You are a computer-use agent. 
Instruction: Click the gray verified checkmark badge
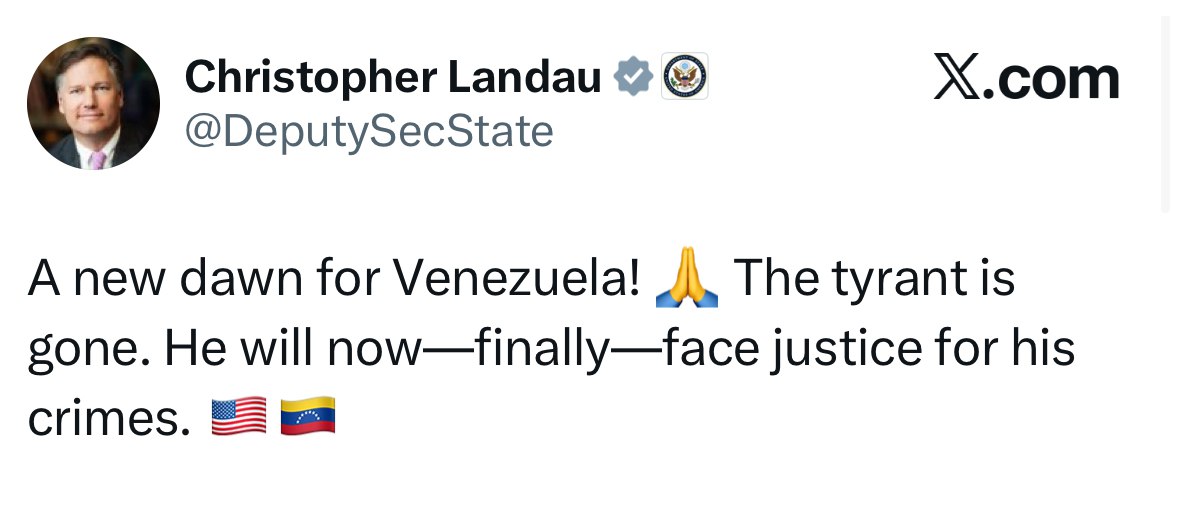coord(633,78)
